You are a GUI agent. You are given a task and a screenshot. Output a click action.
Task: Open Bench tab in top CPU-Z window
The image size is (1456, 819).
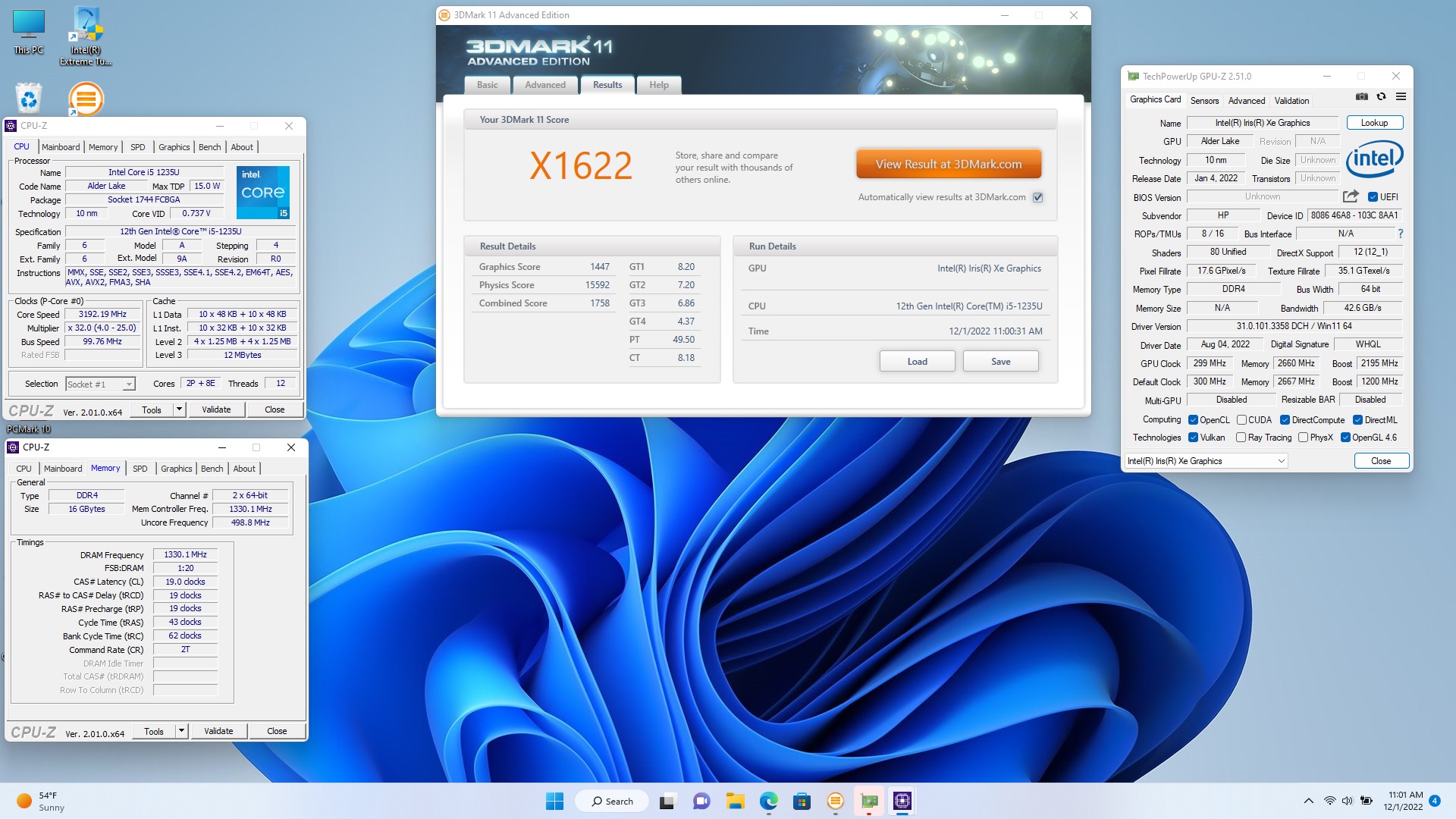[x=209, y=147]
